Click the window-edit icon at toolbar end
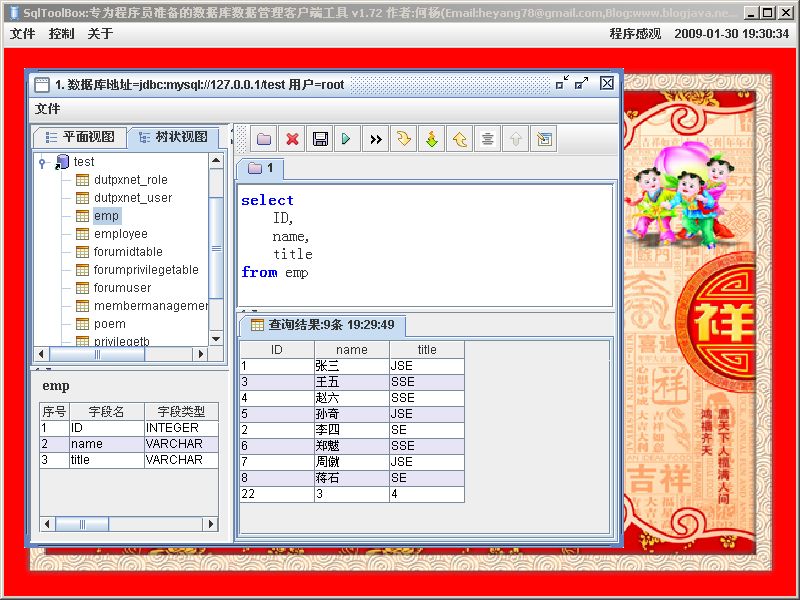 click(x=544, y=139)
